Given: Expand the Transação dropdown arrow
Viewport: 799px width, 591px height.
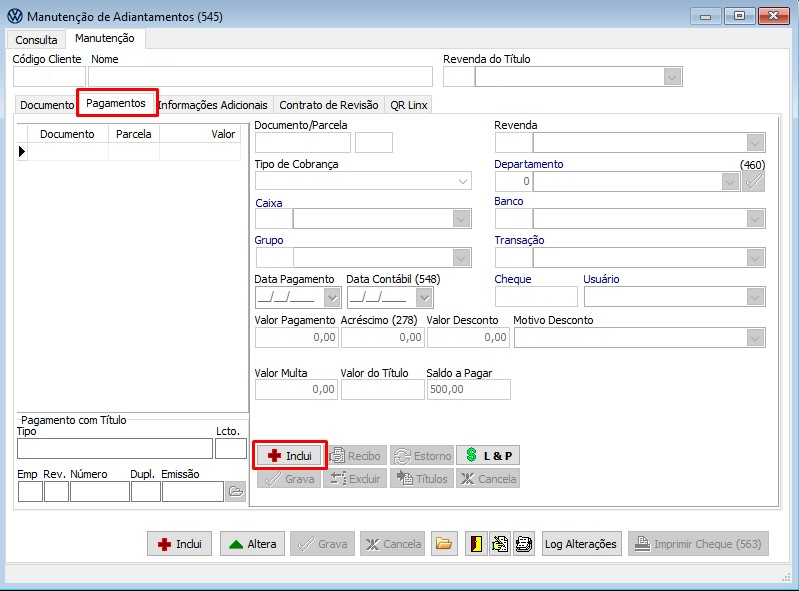Looking at the screenshot, I should [755, 258].
